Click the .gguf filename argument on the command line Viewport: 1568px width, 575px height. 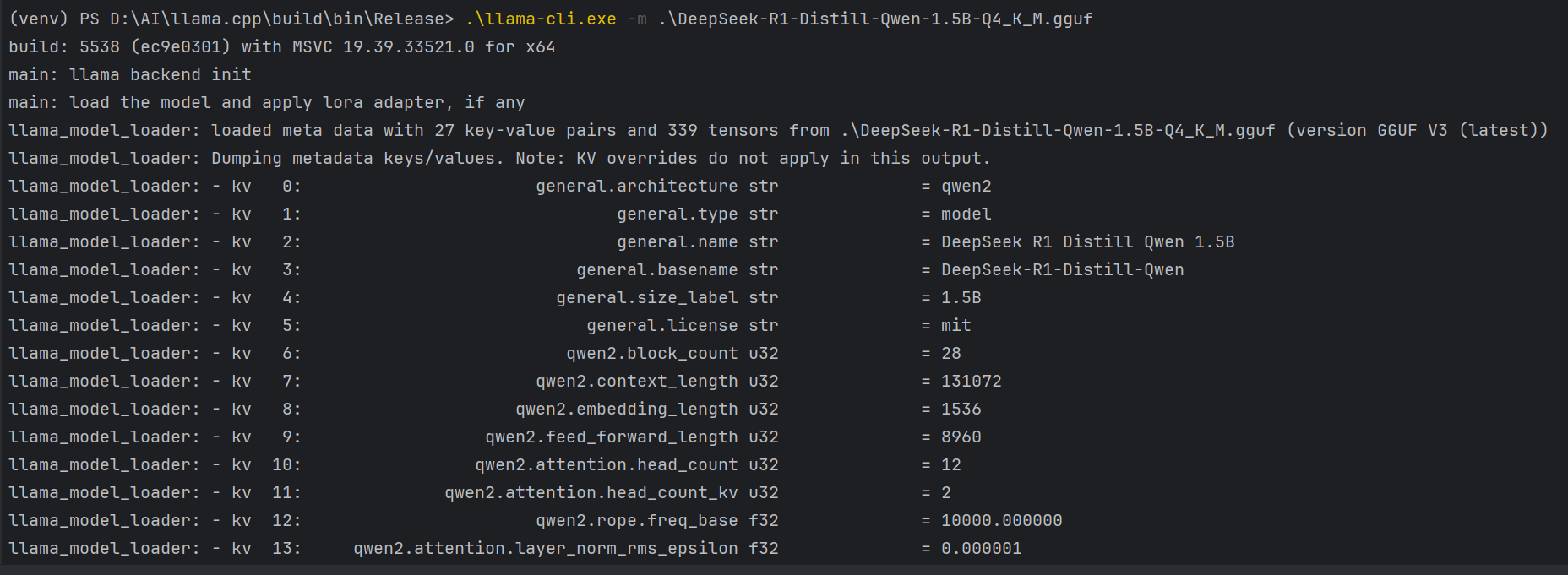point(875,19)
